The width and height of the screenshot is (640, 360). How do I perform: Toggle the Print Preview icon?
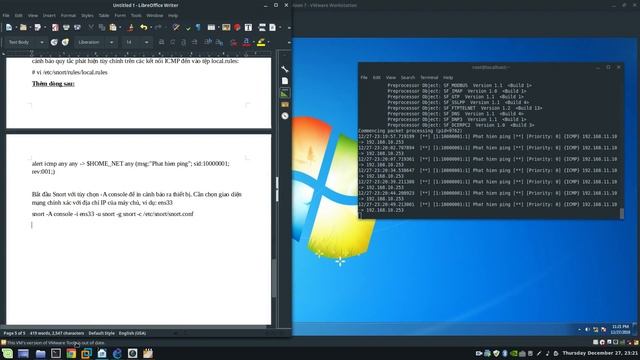pos(77,27)
